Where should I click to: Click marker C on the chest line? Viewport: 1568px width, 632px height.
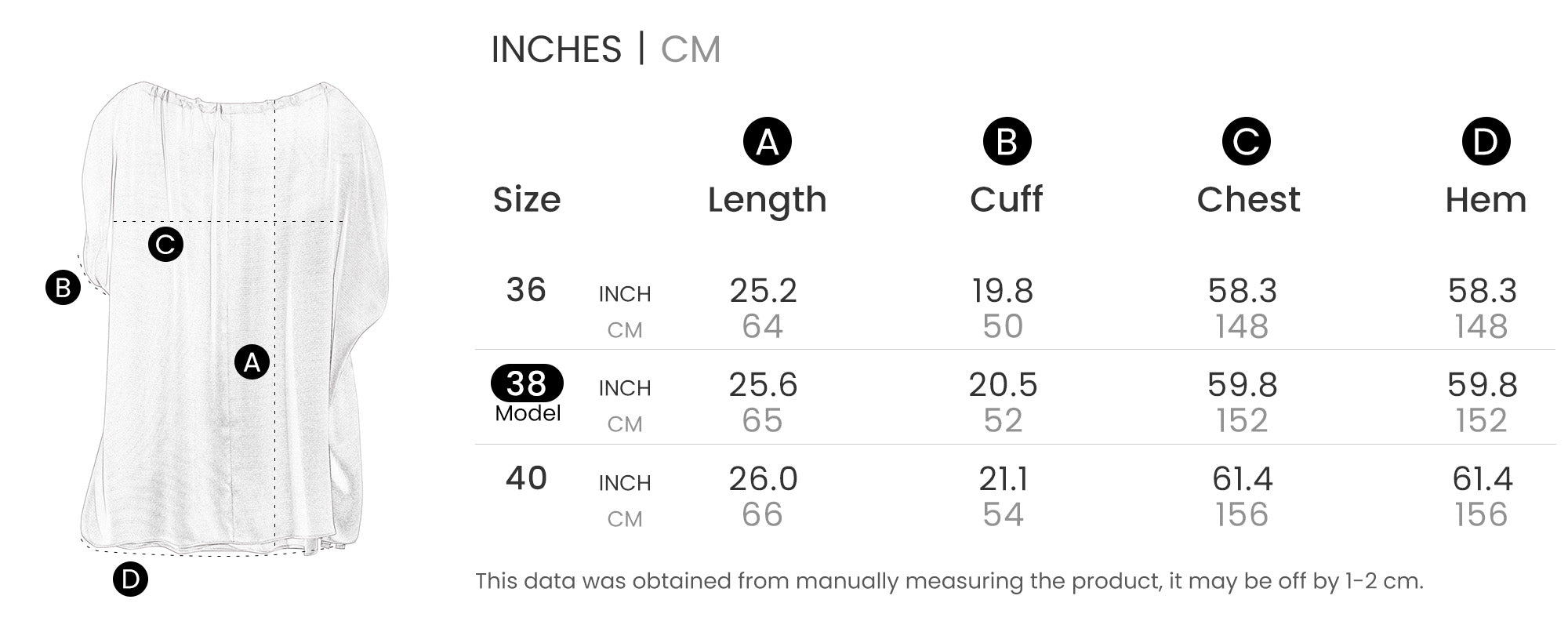click(x=165, y=245)
